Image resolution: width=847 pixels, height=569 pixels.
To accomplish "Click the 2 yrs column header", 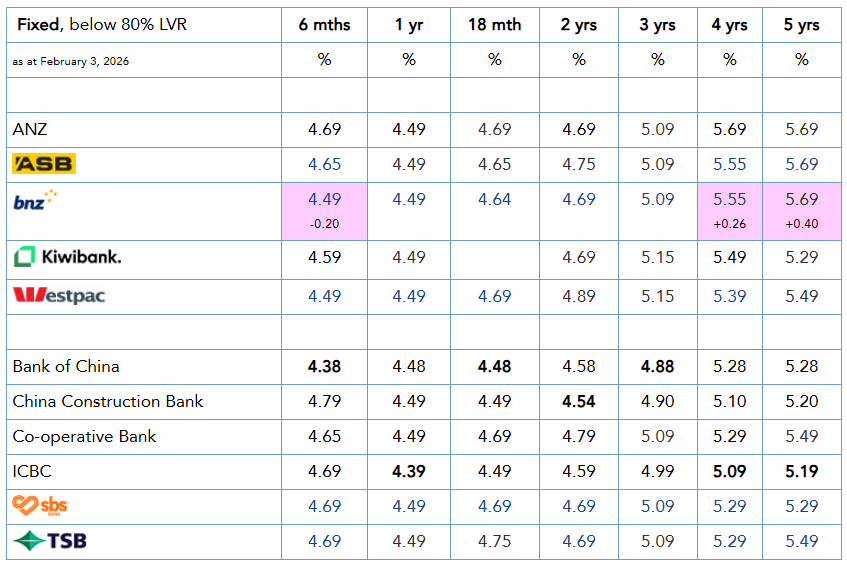I will [579, 25].
